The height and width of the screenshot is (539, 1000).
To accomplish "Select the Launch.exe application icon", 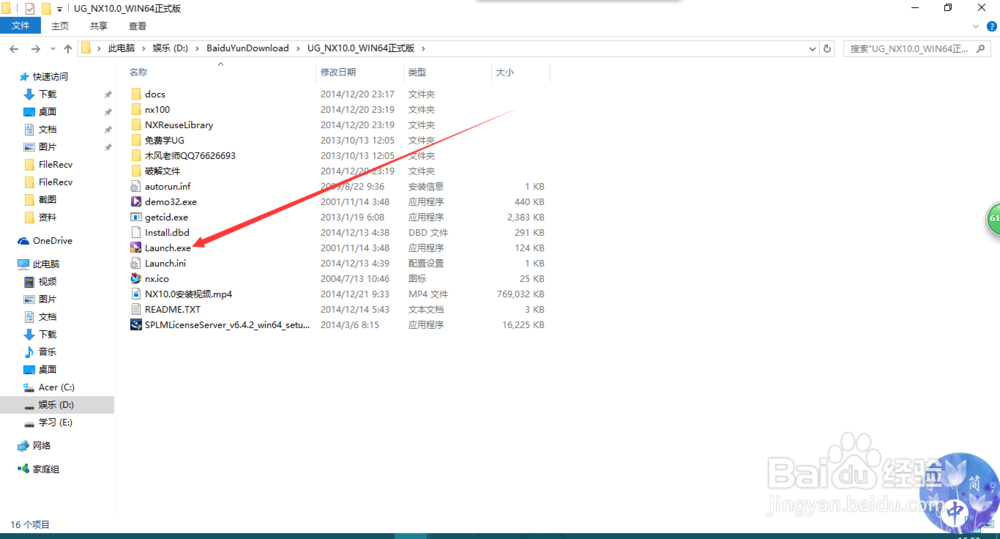I will (x=136, y=247).
